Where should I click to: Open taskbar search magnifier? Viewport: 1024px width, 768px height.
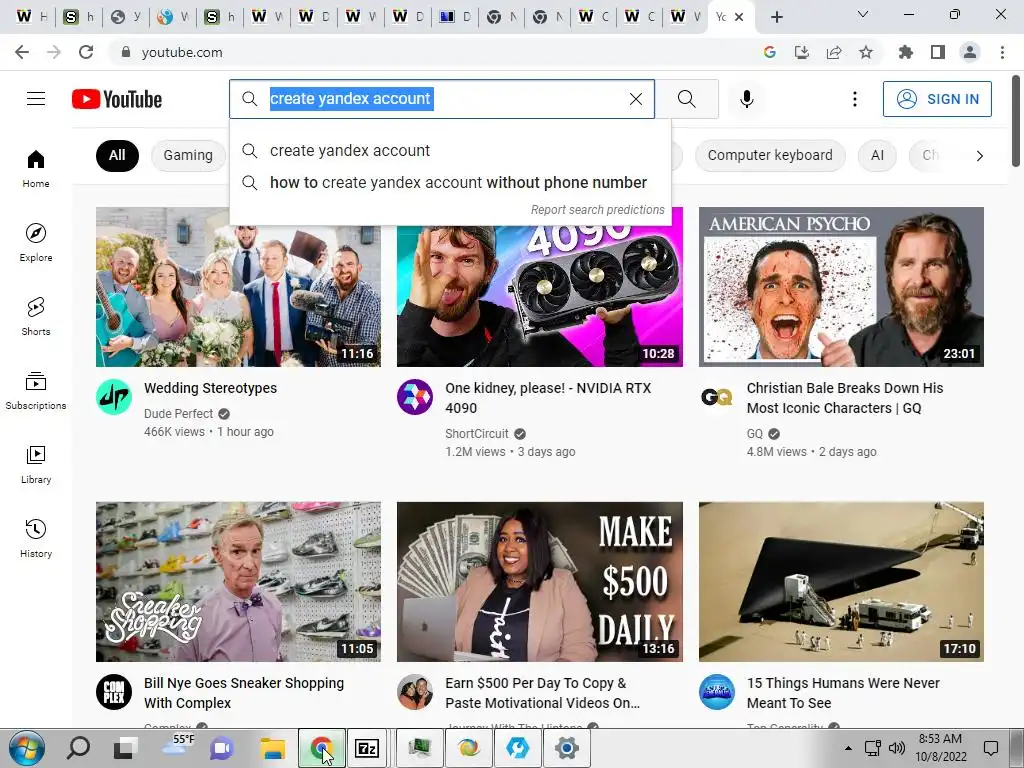[78, 748]
